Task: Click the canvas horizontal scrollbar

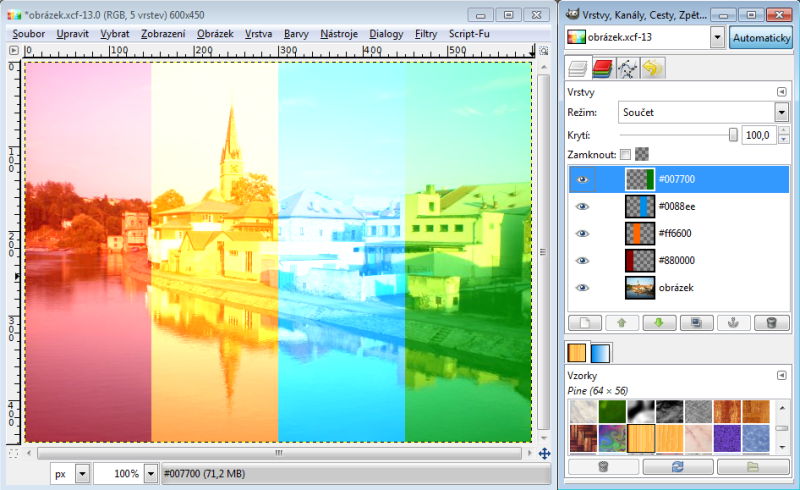Action: click(x=279, y=453)
